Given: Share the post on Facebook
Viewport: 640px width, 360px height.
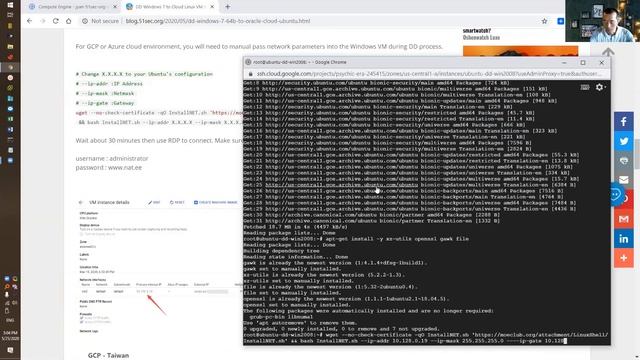Looking at the screenshot, I should tap(624, 121).
